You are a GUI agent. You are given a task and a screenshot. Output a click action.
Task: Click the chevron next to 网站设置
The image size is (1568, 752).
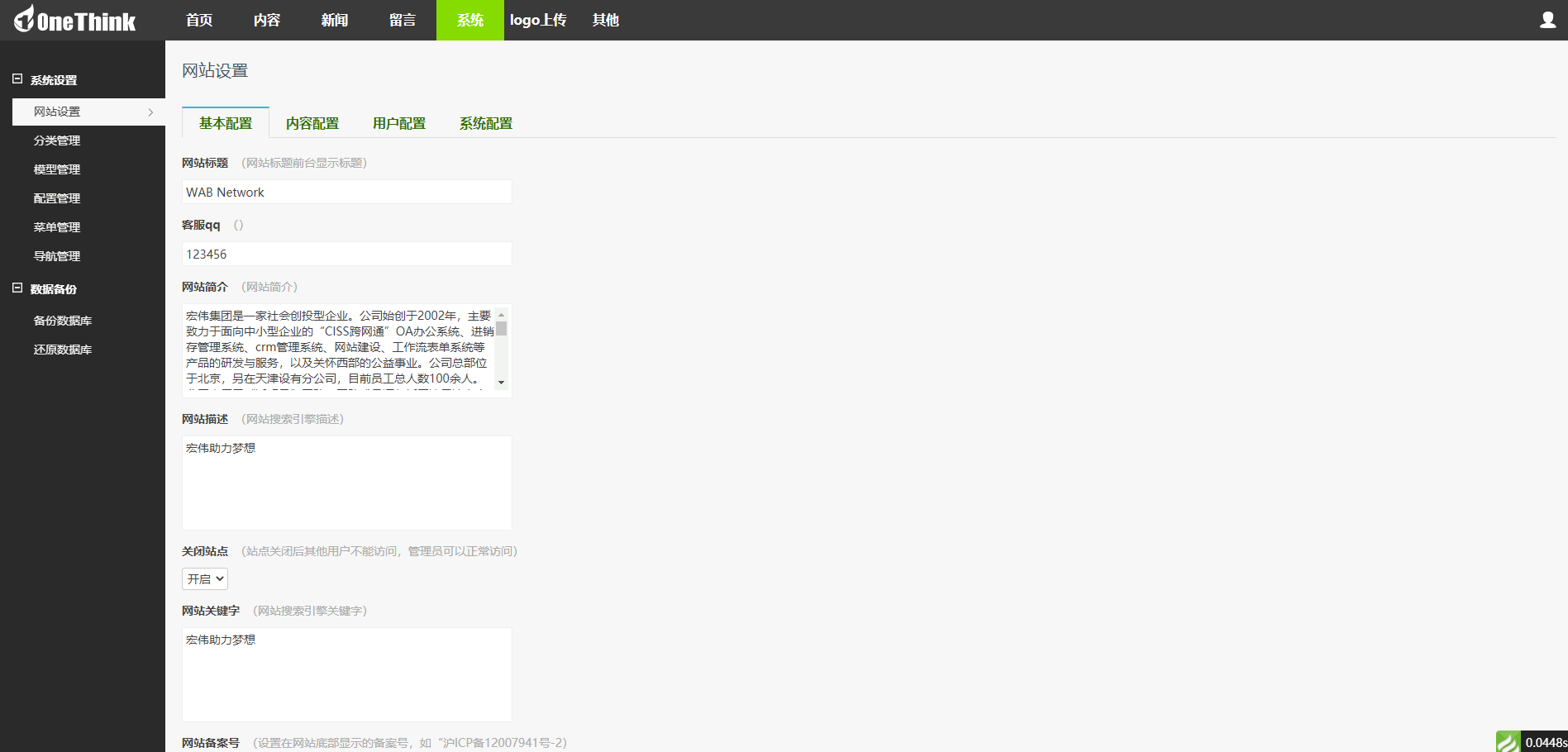point(150,112)
